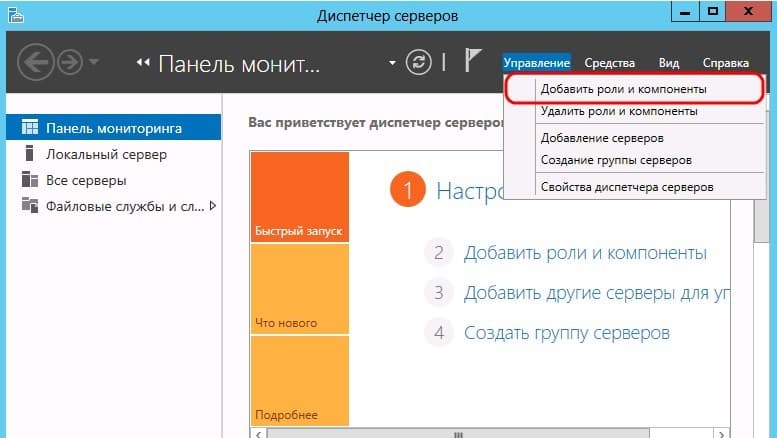The height and width of the screenshot is (438, 777).
Task: Open the Вид menu
Action: (668, 63)
